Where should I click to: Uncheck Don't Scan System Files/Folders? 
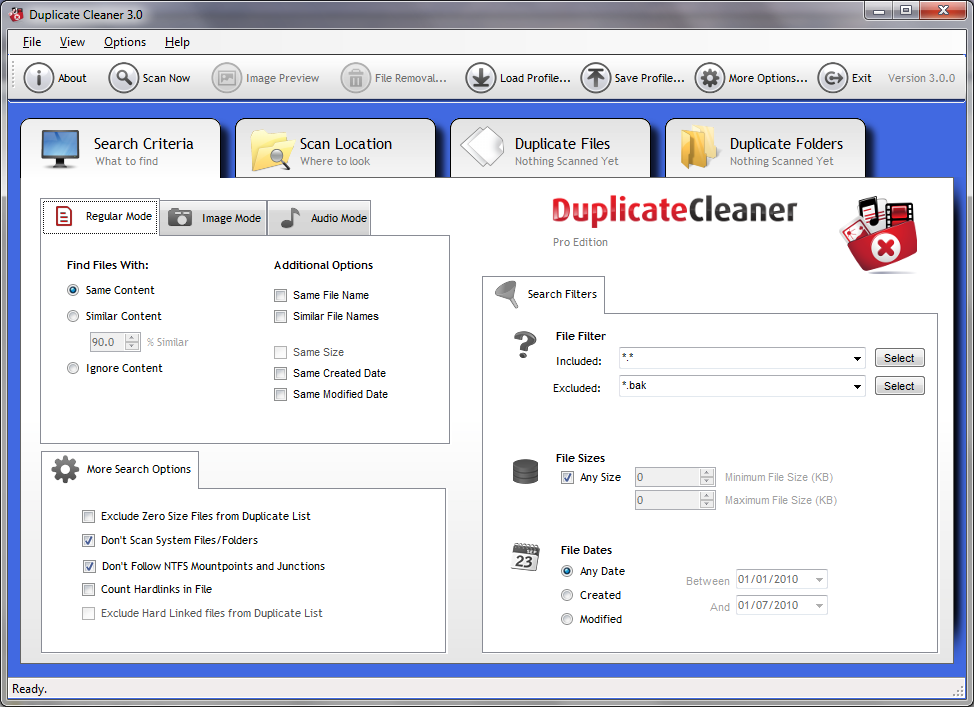(89, 540)
